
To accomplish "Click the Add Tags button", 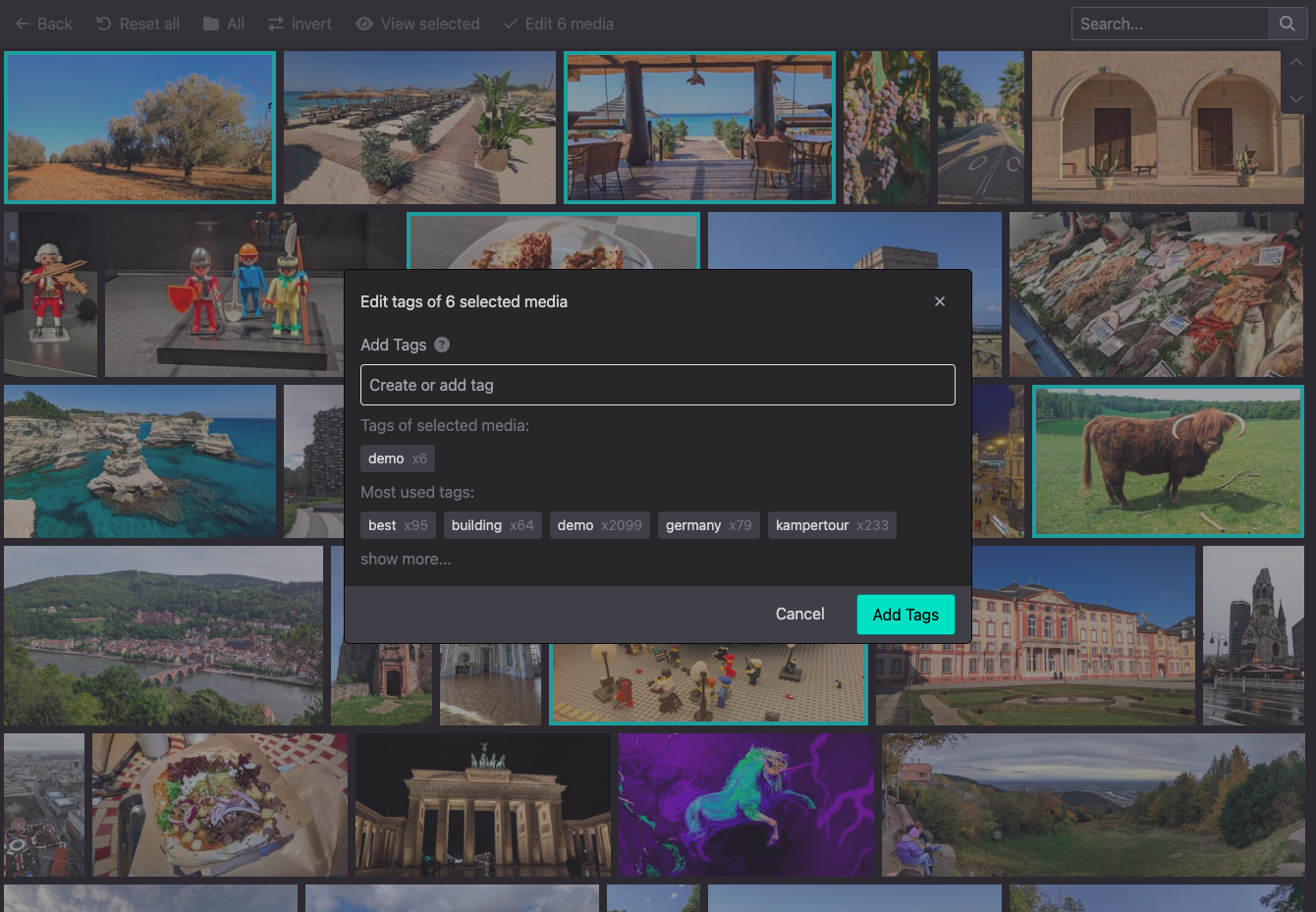I will click(905, 615).
